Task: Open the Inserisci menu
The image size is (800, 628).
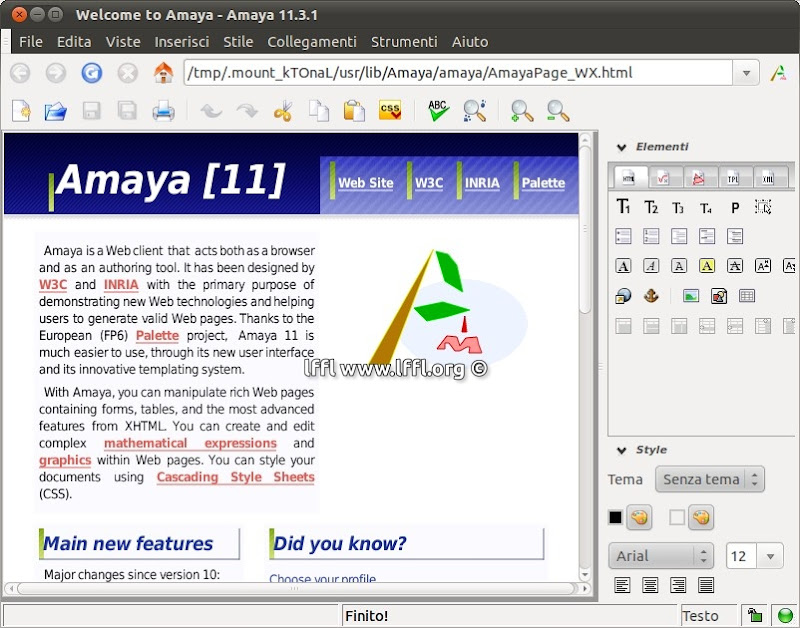Action: click(x=182, y=42)
